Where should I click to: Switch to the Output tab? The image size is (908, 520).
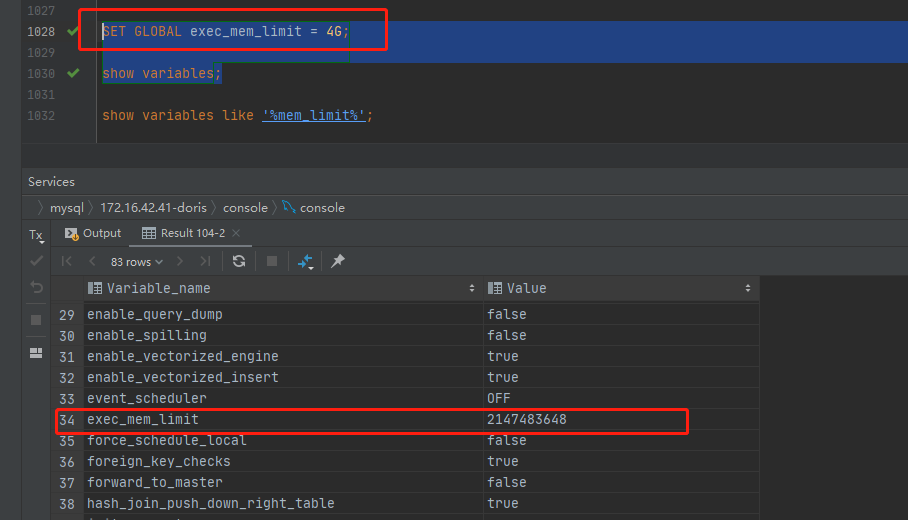(x=93, y=233)
